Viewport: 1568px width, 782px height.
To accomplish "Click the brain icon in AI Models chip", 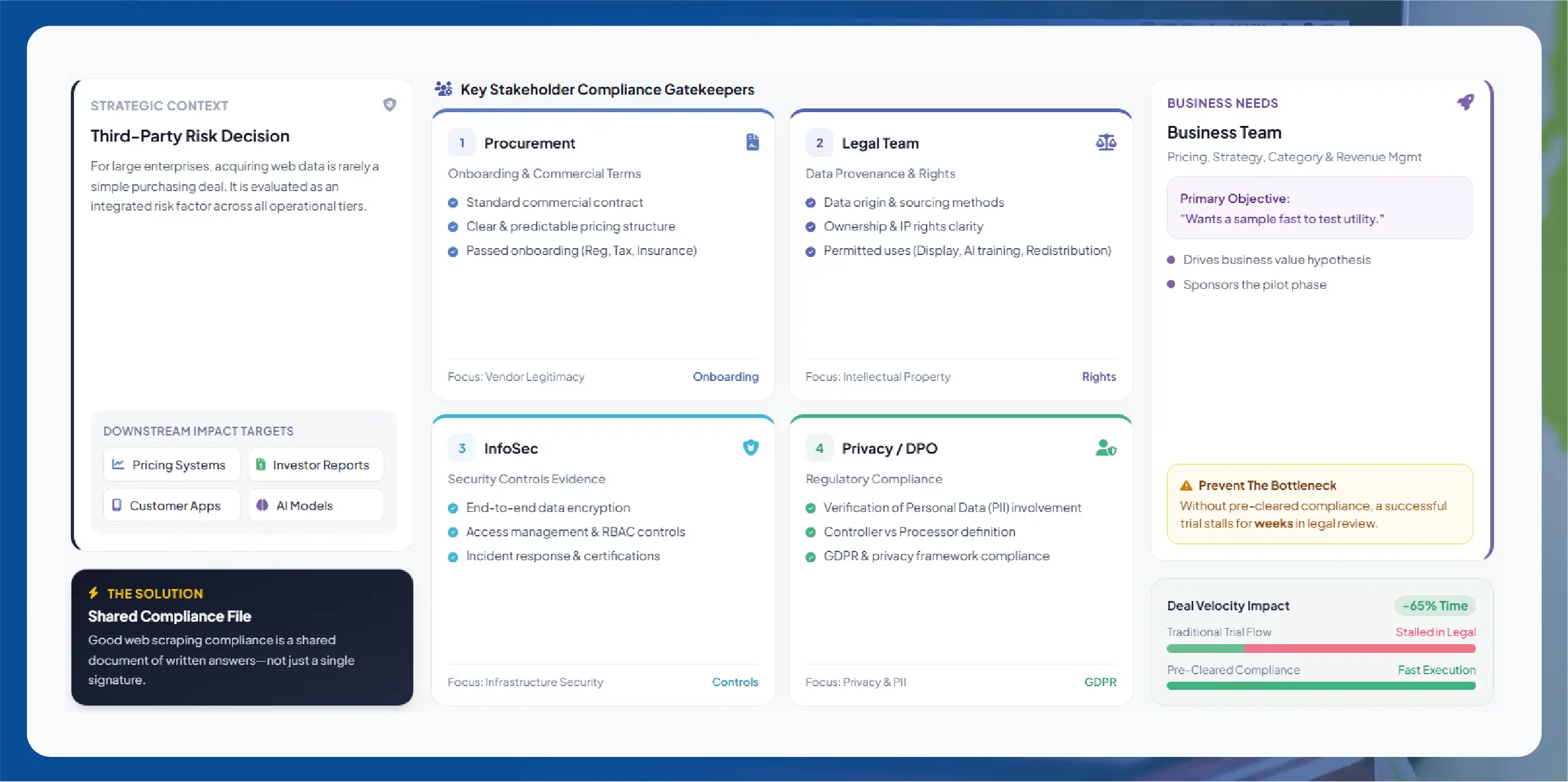I will [x=262, y=505].
